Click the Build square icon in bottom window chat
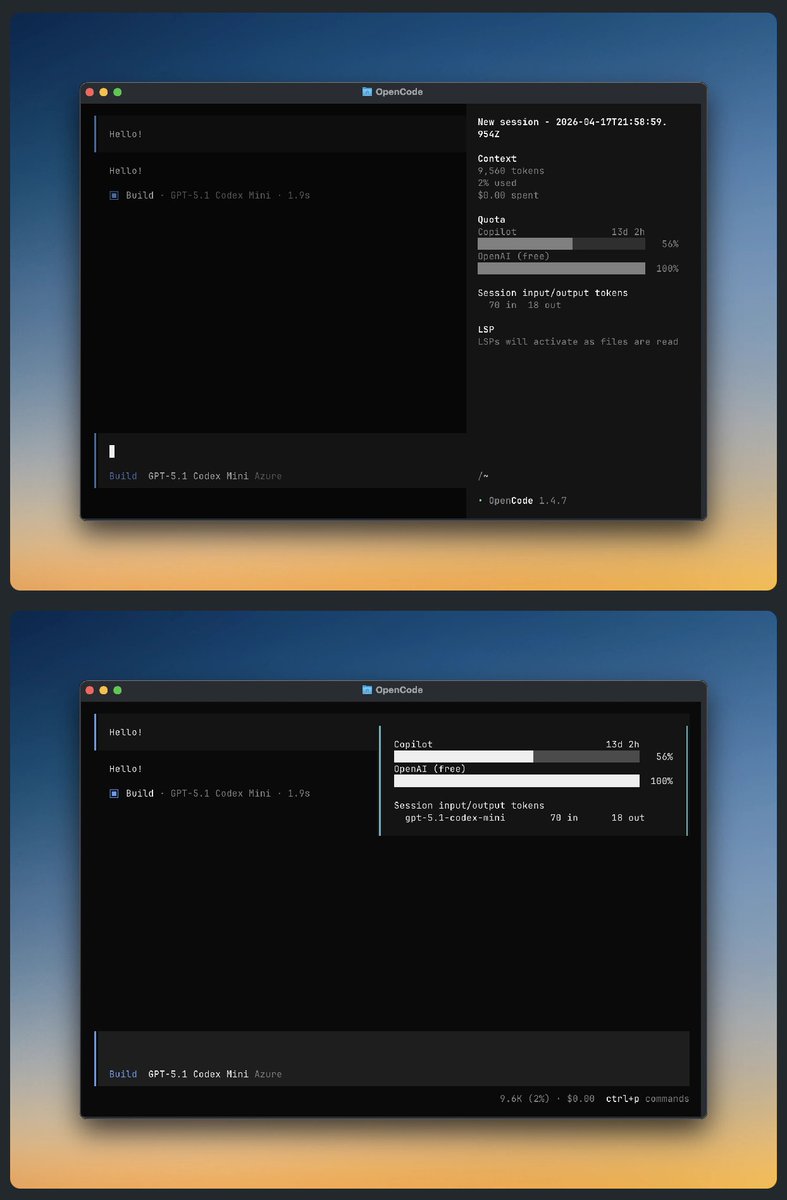The height and width of the screenshot is (1200, 787). click(114, 793)
